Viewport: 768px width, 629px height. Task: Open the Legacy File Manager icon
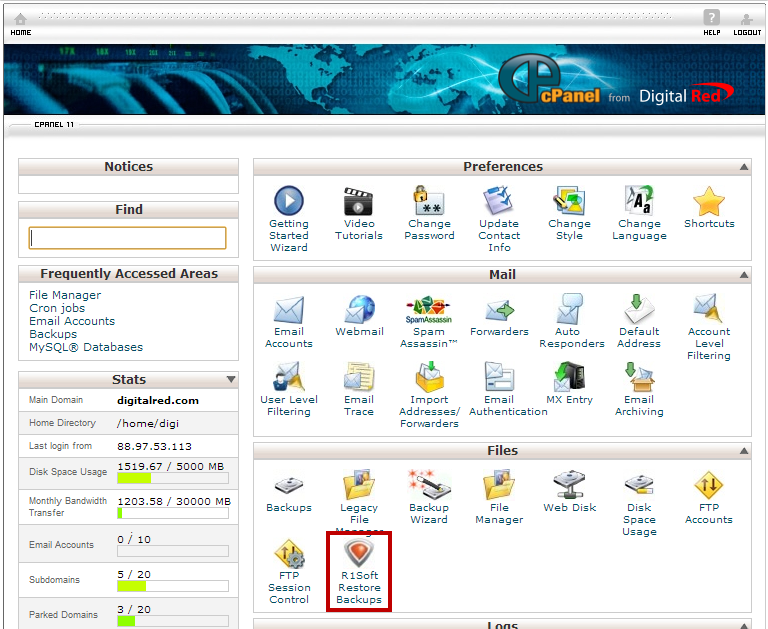coord(359,484)
